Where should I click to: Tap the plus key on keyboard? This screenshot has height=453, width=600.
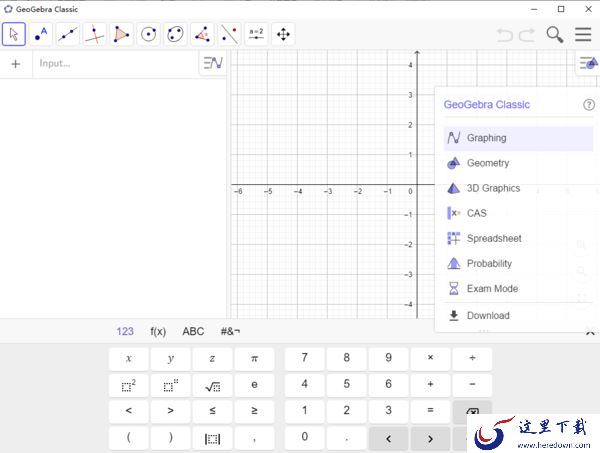click(430, 385)
